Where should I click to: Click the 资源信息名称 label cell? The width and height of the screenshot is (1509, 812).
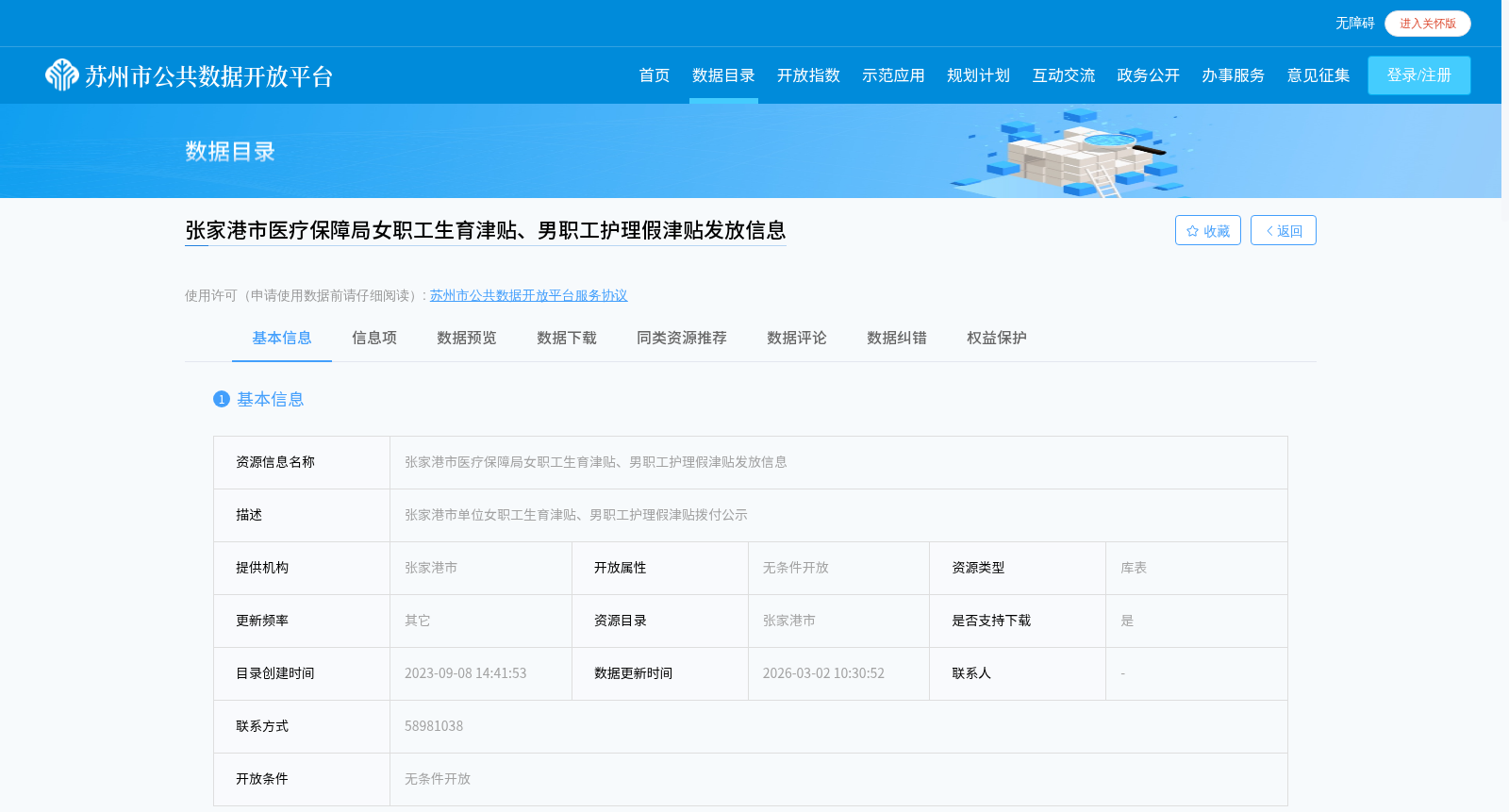tap(302, 462)
